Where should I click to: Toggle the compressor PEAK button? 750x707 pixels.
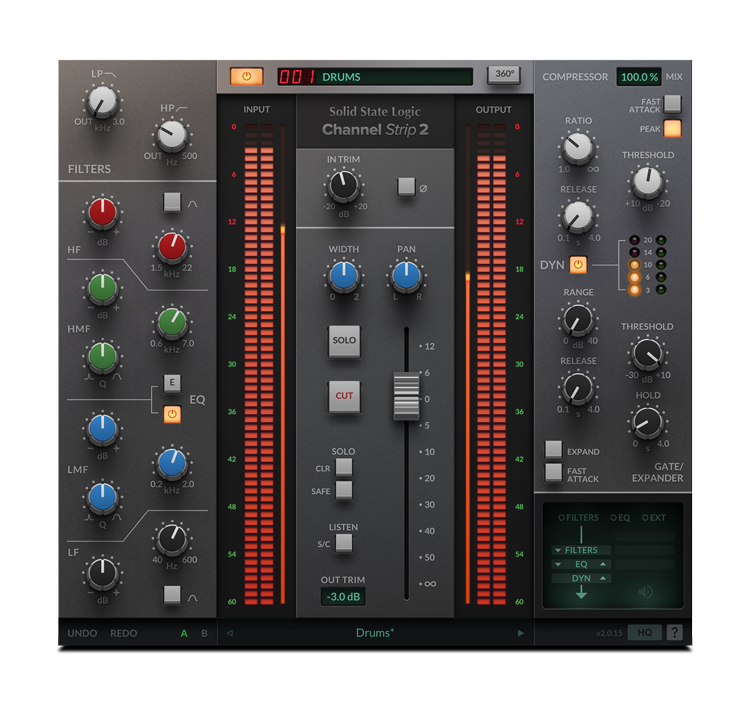pyautogui.click(x=673, y=129)
